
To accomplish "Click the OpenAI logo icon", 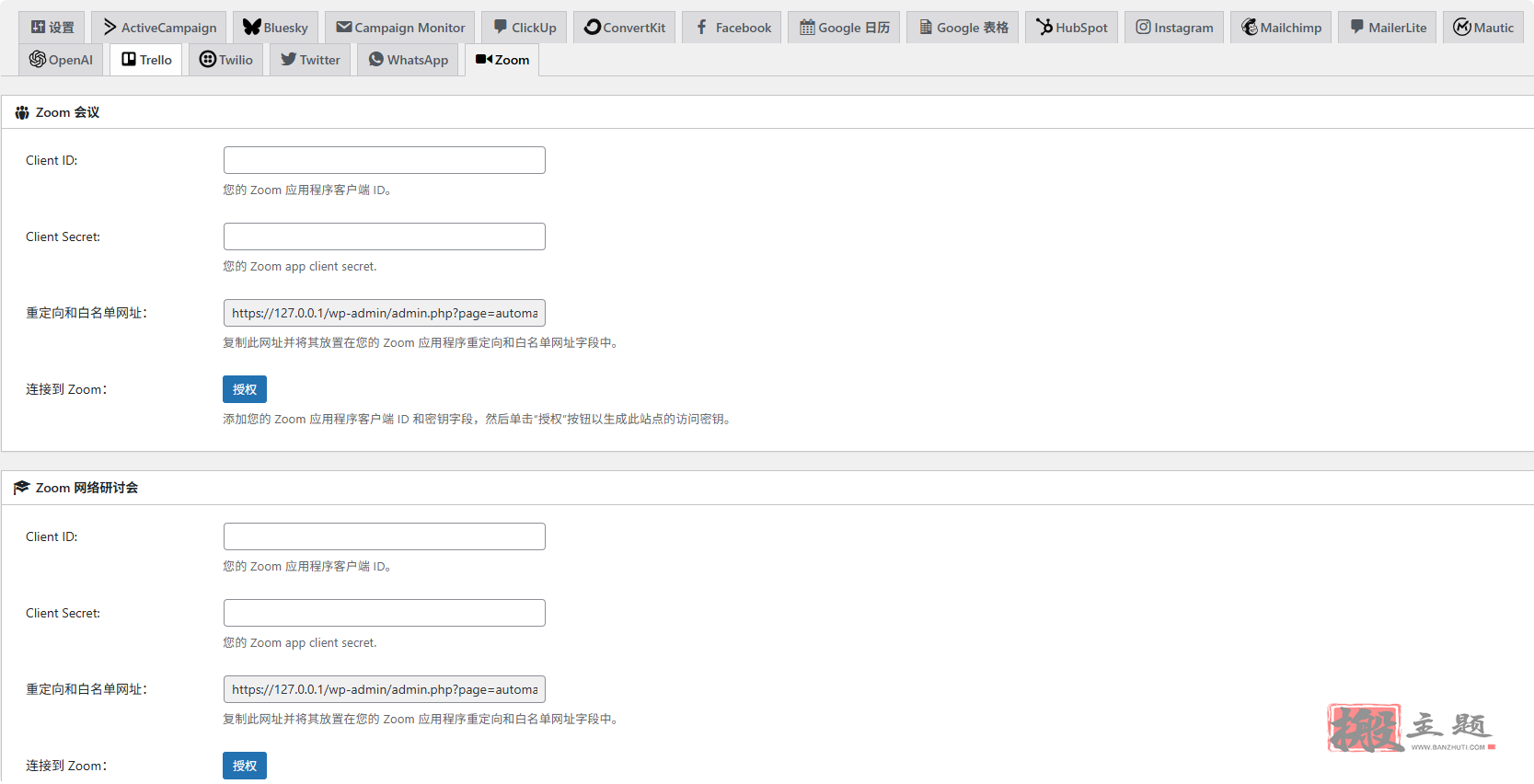I will pos(38,59).
